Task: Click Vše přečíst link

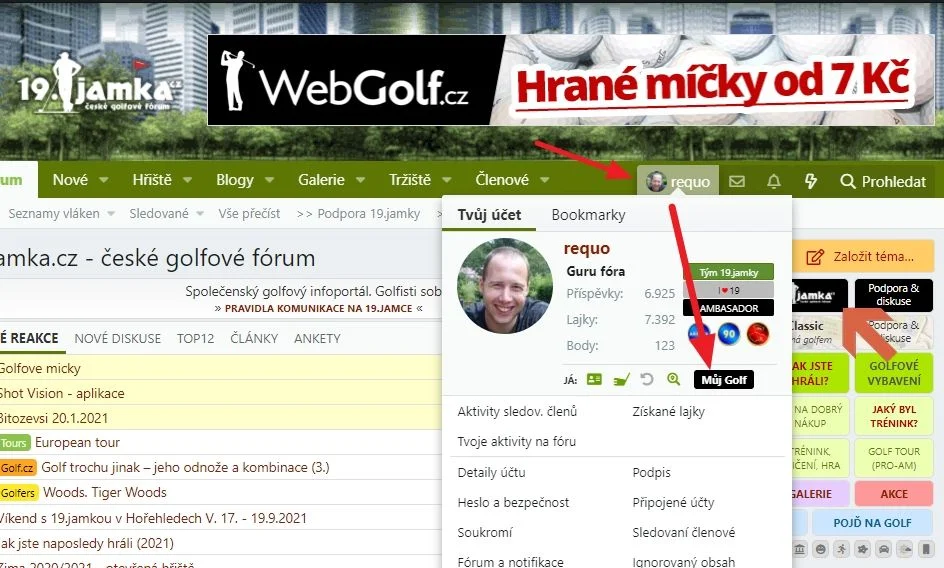Action: point(249,213)
